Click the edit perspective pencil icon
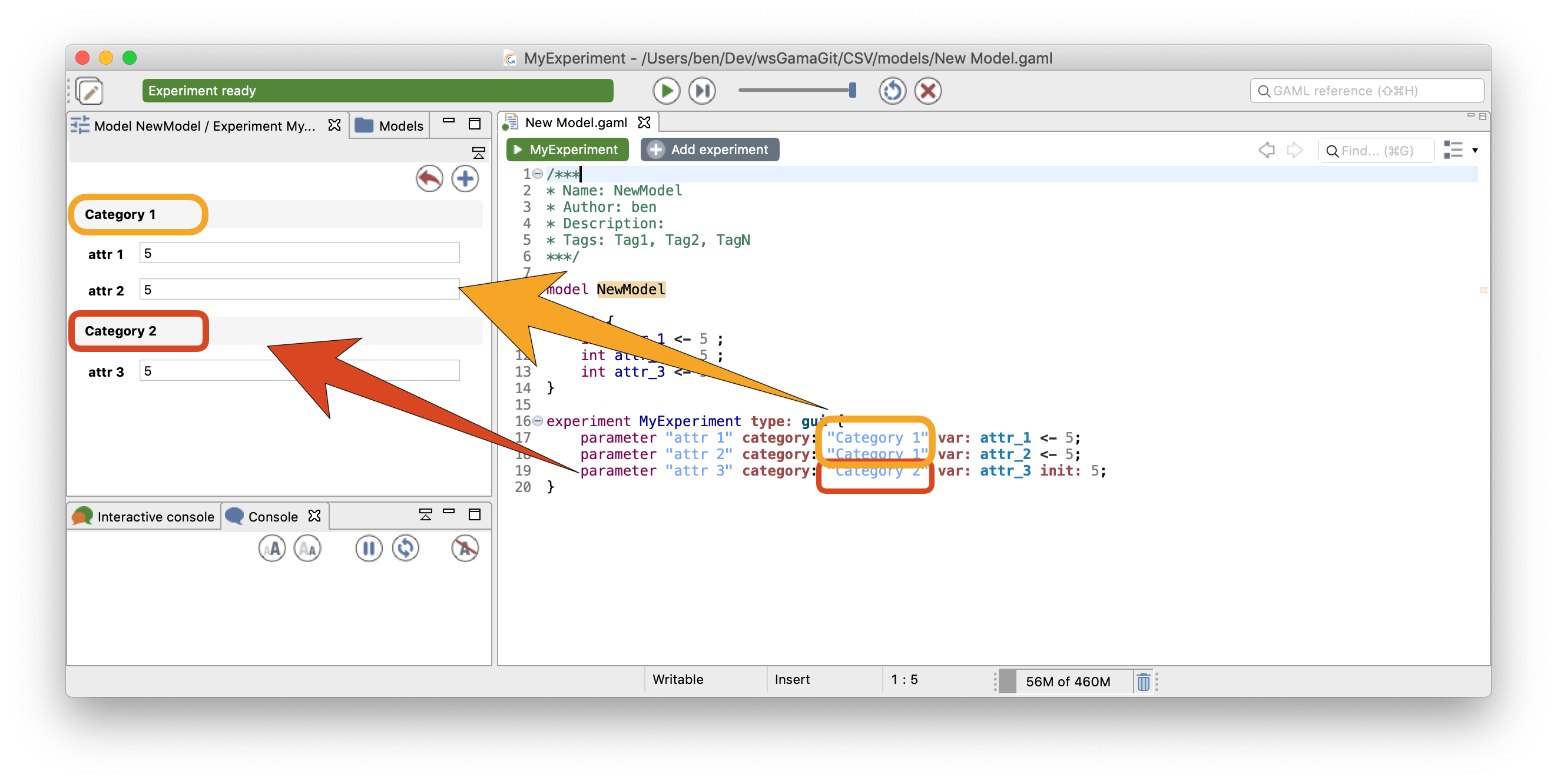This screenshot has width=1557, height=784. (90, 91)
